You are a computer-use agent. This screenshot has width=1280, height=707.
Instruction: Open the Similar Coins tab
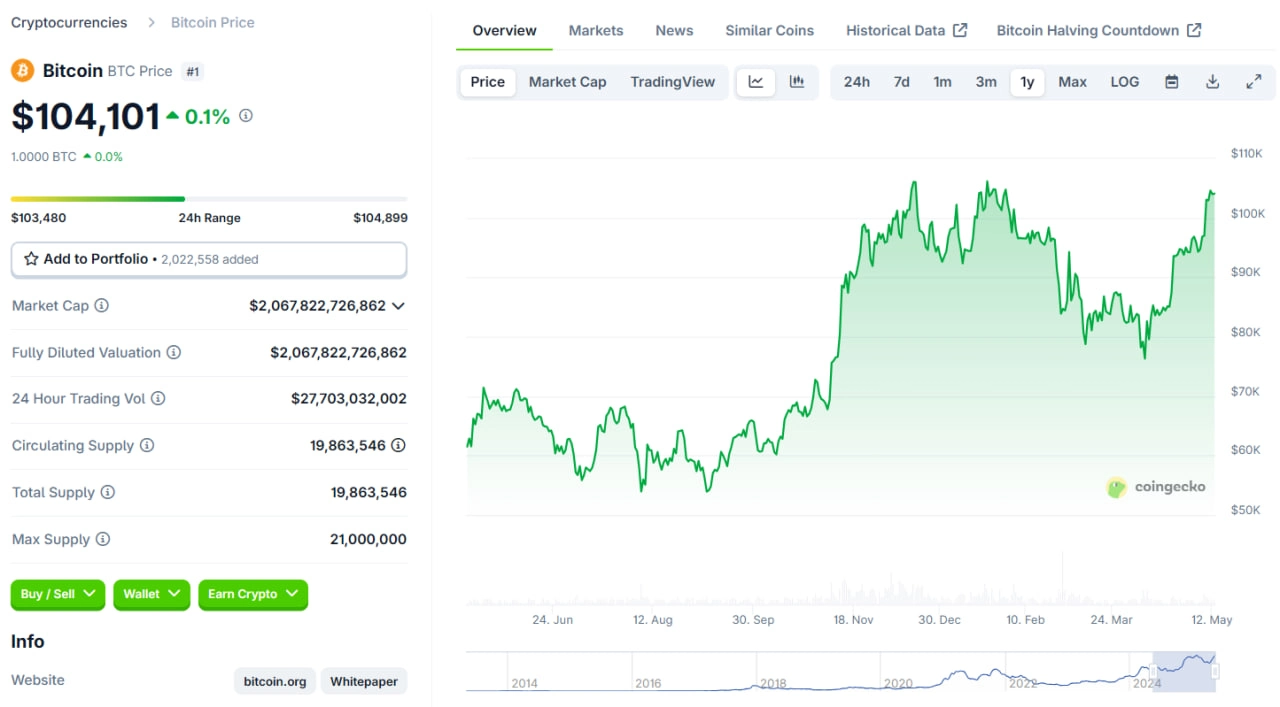click(x=770, y=30)
